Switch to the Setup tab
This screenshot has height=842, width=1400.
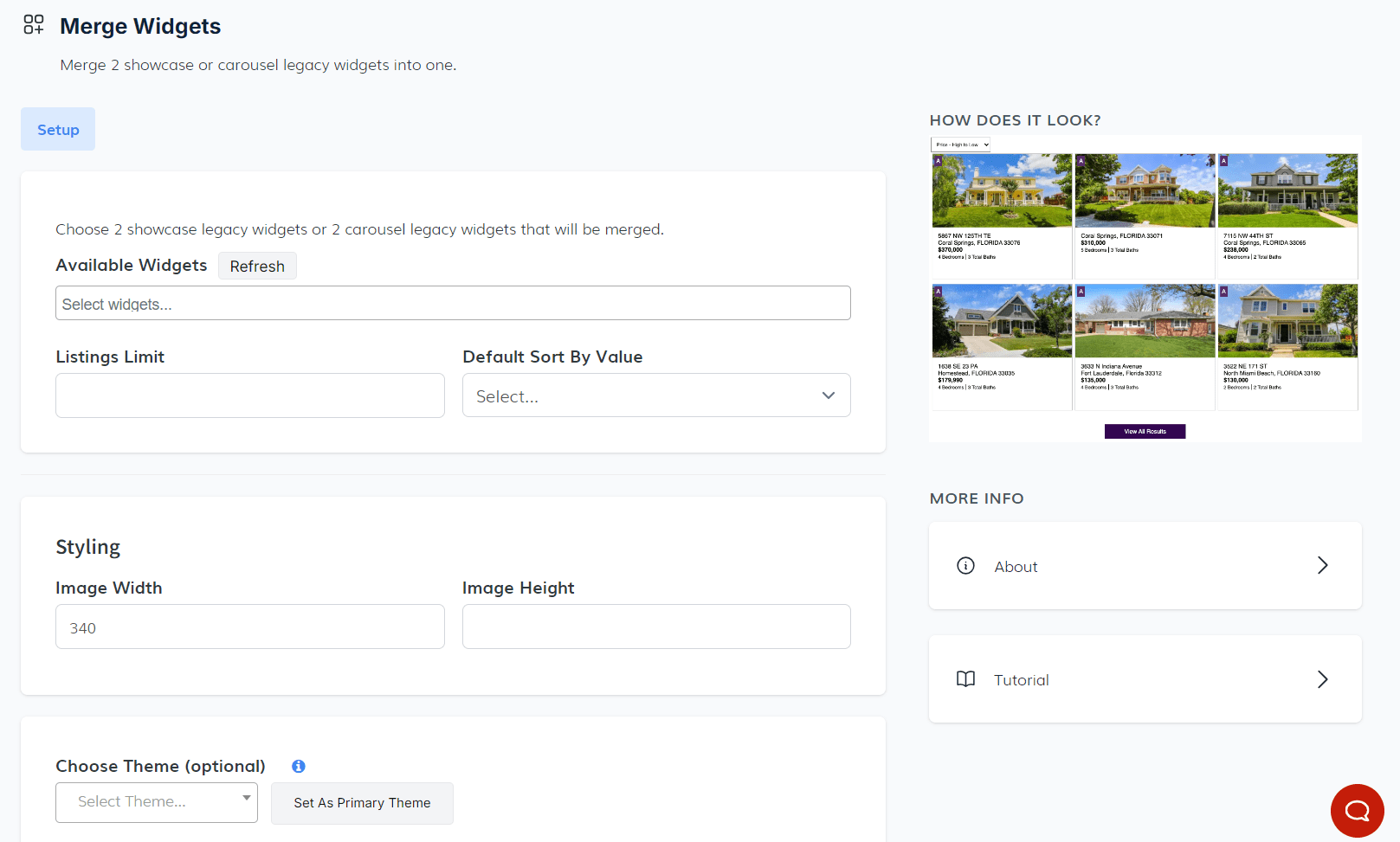click(58, 130)
